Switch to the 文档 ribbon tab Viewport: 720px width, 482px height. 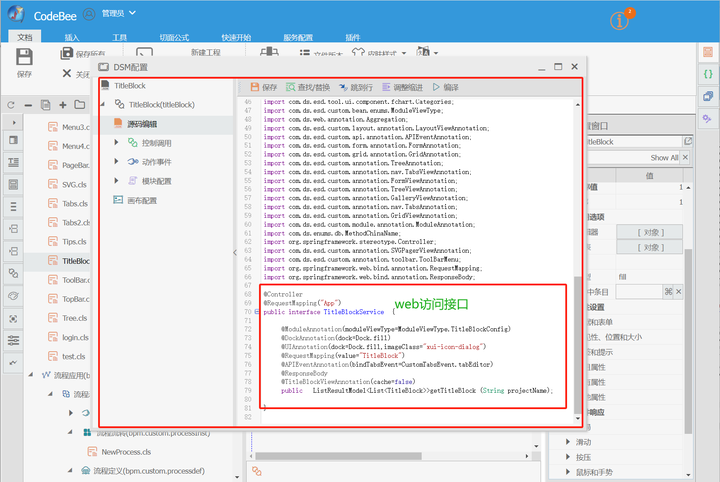tap(25, 37)
